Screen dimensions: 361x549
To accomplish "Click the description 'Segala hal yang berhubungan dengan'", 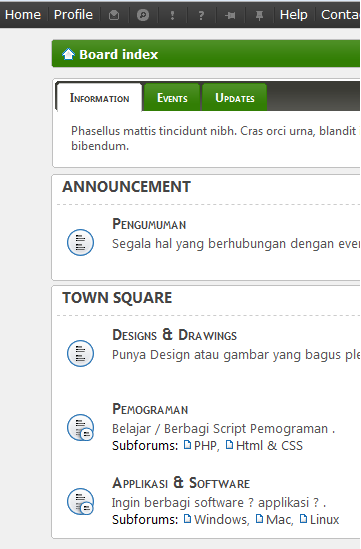I will pyautogui.click(x=224, y=244).
